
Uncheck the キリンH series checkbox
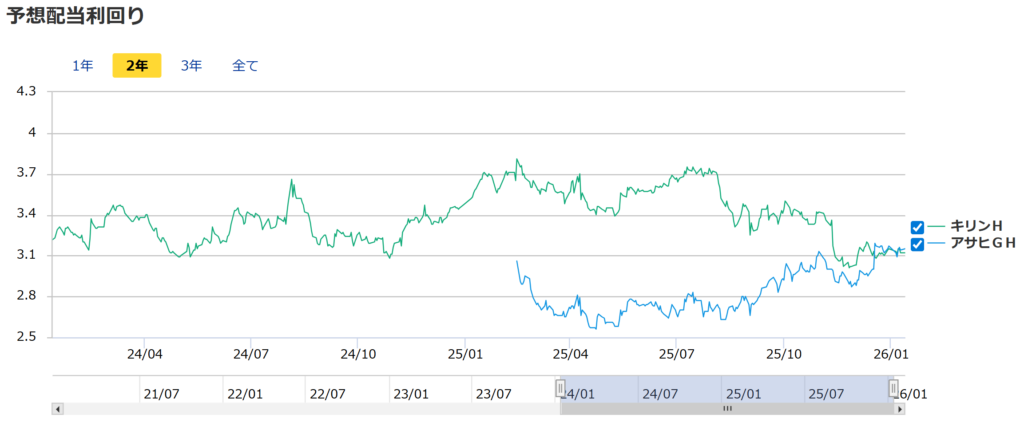(917, 228)
